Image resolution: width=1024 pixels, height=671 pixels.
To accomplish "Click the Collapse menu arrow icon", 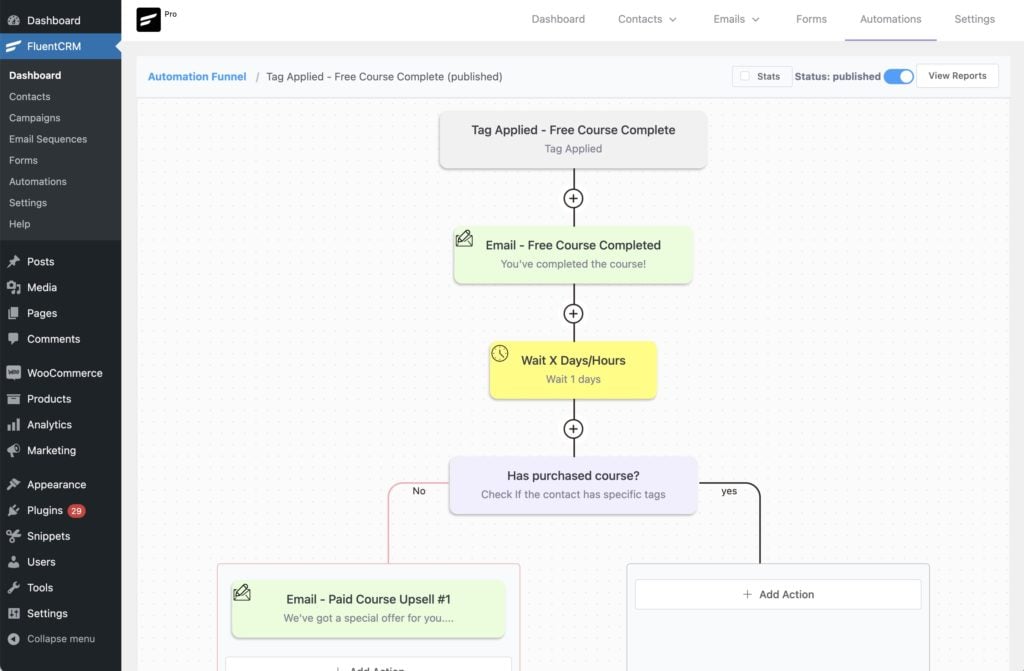I will tap(13, 639).
